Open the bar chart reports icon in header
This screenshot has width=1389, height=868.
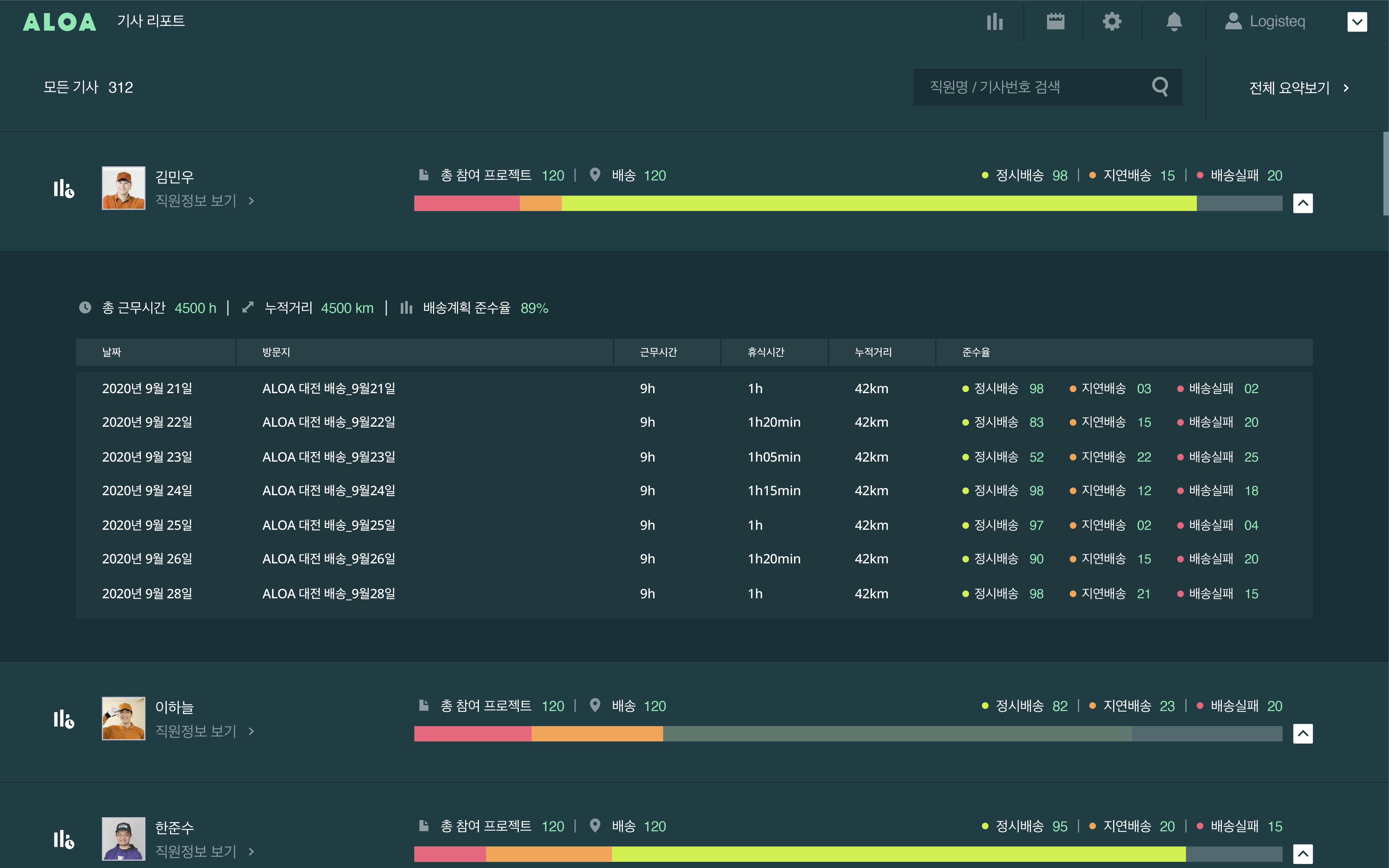(994, 22)
